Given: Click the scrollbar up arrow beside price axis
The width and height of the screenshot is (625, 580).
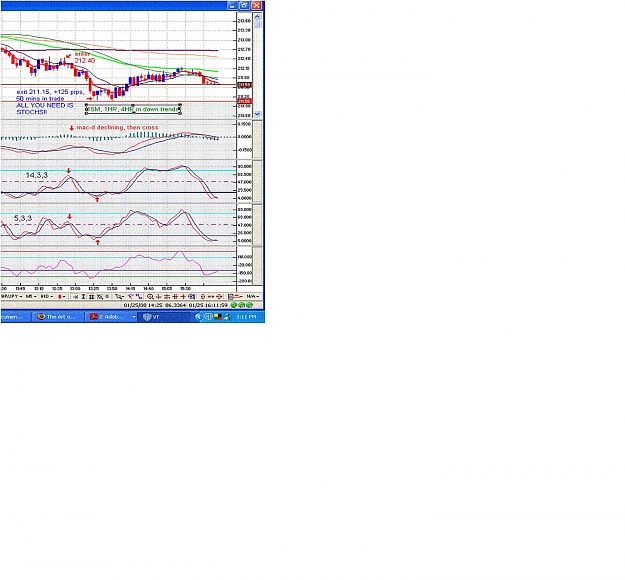Looking at the screenshot, I should tap(257, 17).
